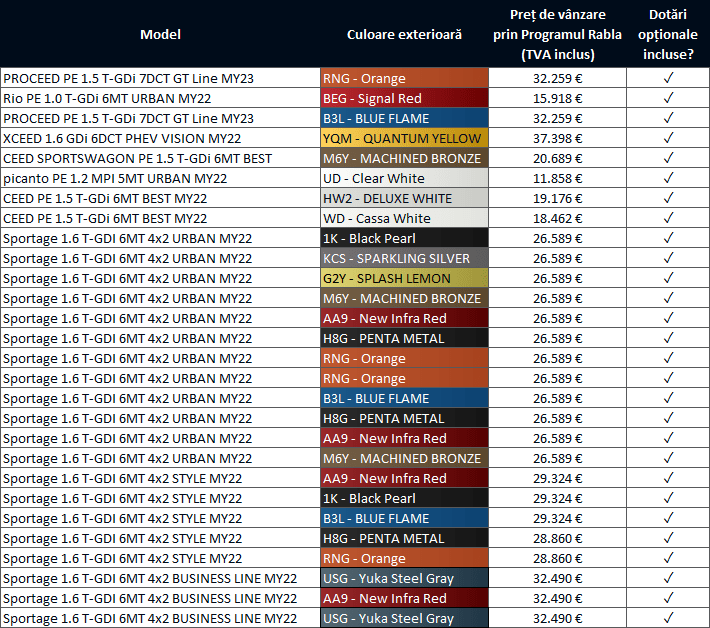This screenshot has width=710, height=628.
Task: Select the CEED PE model cell in DELUXE WHITE row
Action: coord(160,198)
